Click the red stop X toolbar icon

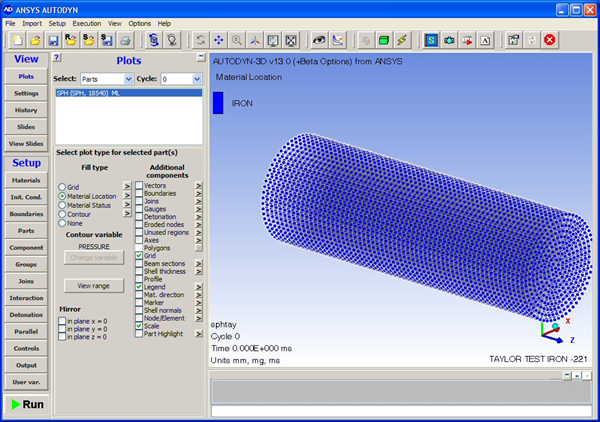point(550,40)
